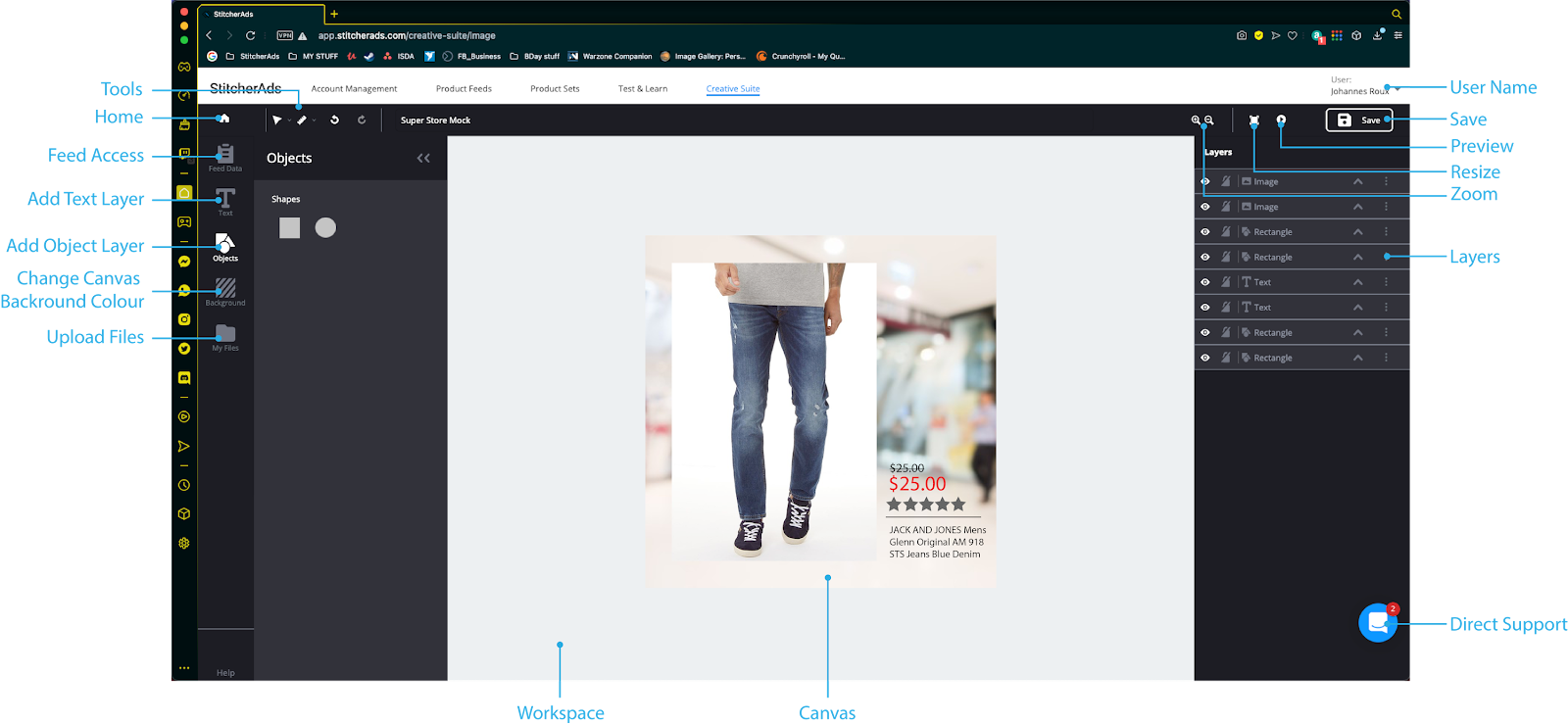Expand the last Rectangle layer chevron

click(1358, 358)
